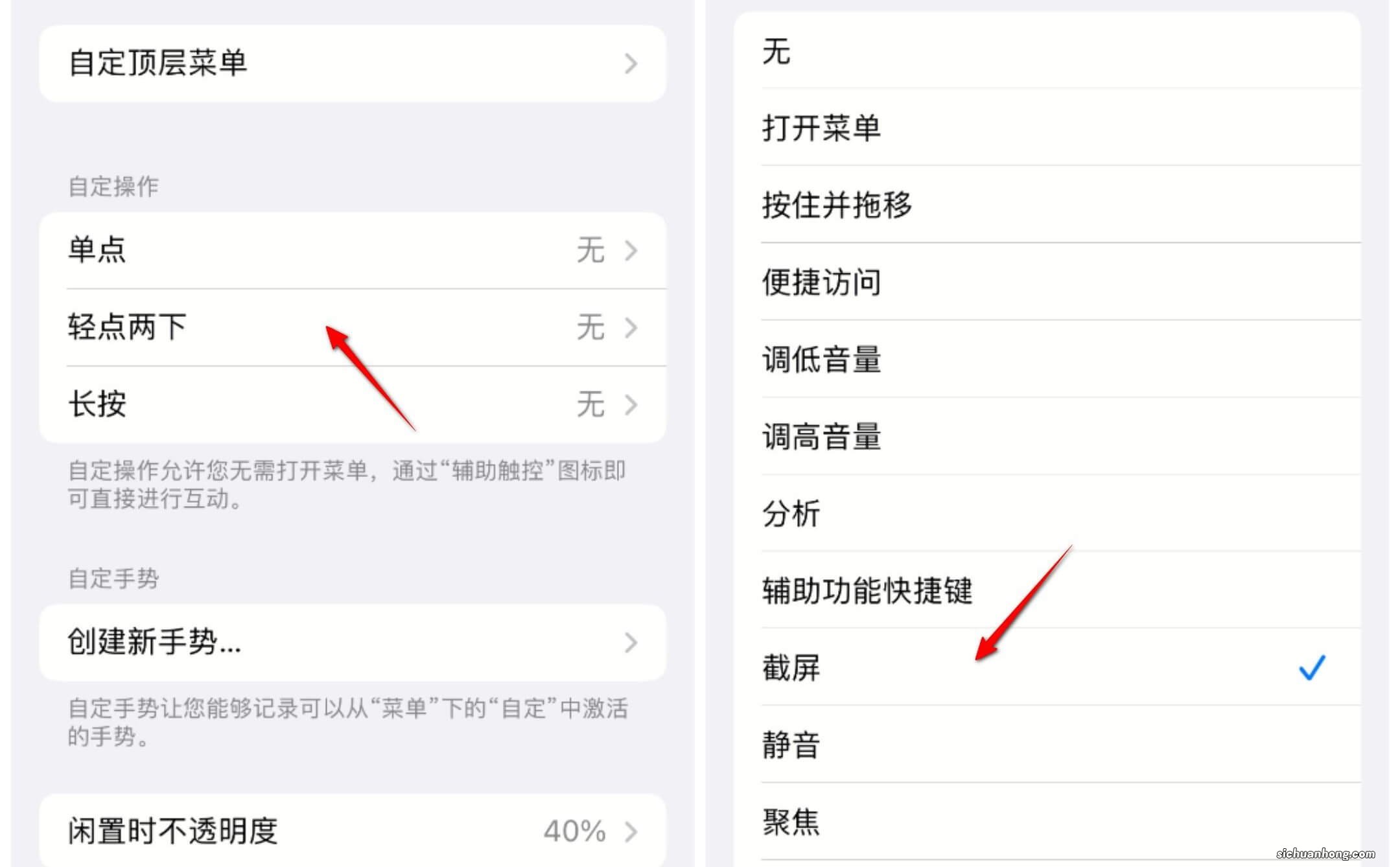Tap the chevron beside 轻点两下
The image size is (1400, 867).
coord(631,327)
